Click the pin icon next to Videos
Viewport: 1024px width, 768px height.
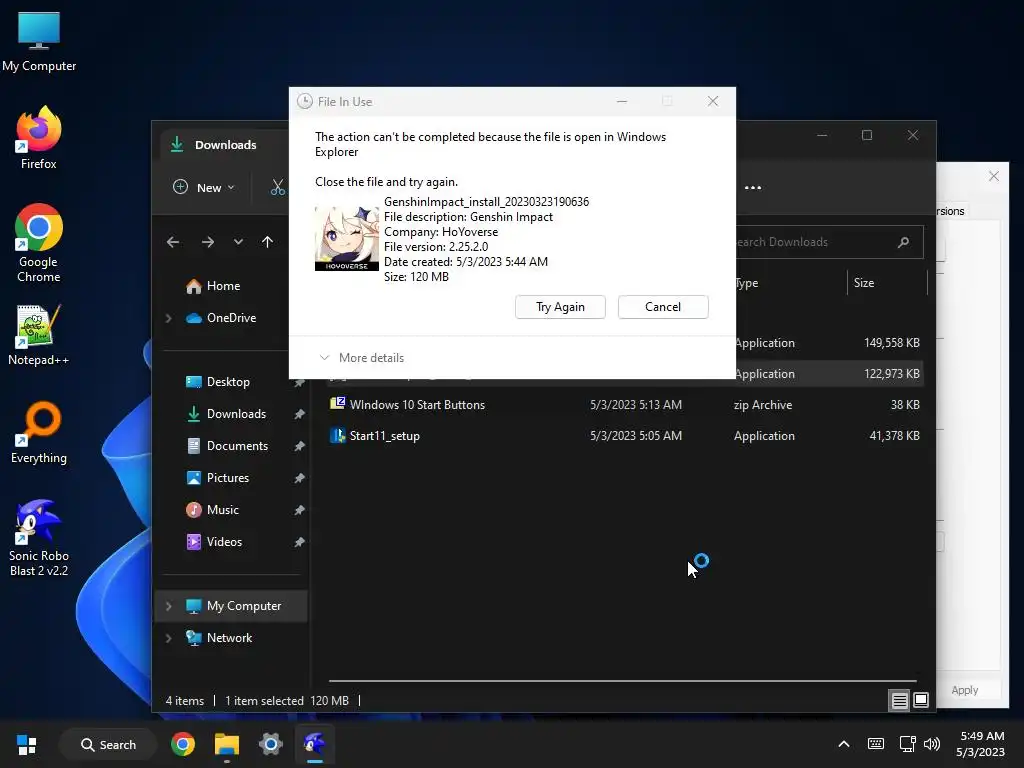click(299, 542)
